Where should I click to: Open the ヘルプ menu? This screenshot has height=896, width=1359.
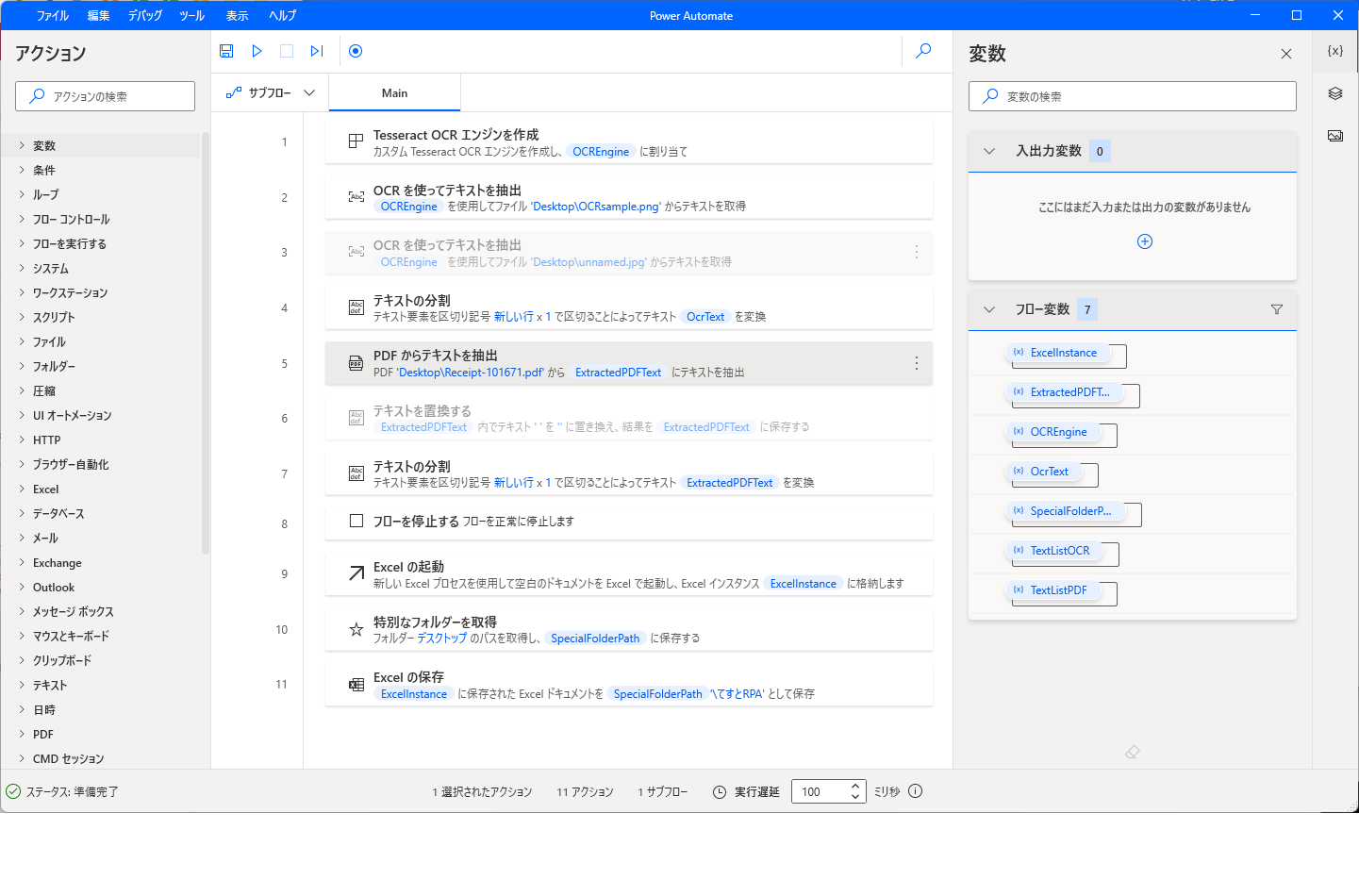(x=282, y=15)
